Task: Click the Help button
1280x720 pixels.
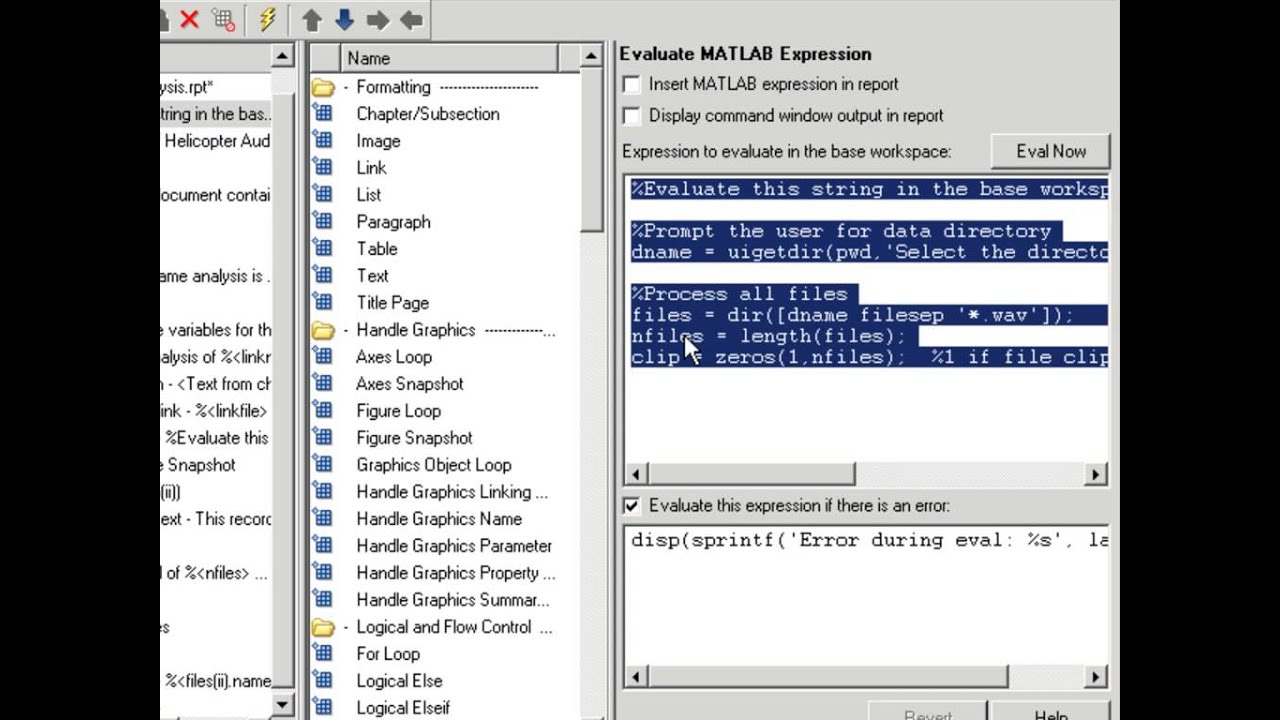Action: coord(1050,714)
